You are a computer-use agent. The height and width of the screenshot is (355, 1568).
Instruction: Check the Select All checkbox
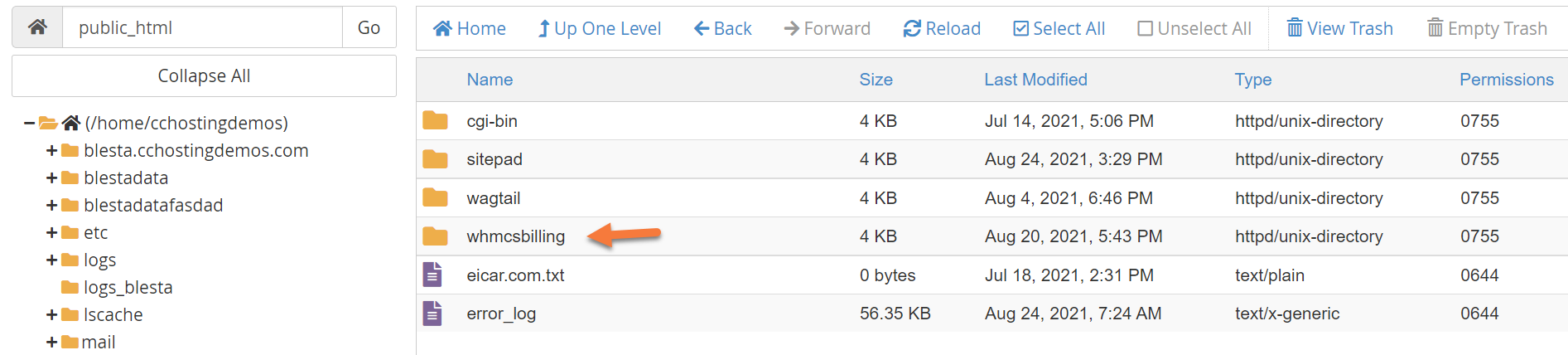[1021, 29]
